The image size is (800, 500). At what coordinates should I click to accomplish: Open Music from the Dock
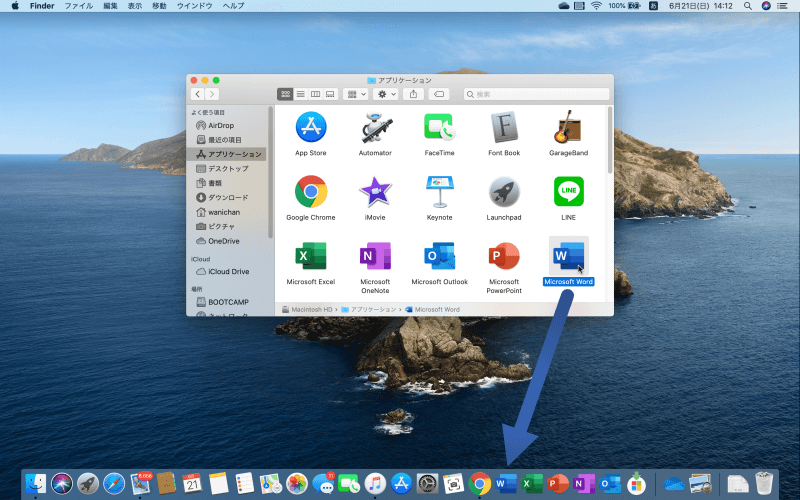375,483
